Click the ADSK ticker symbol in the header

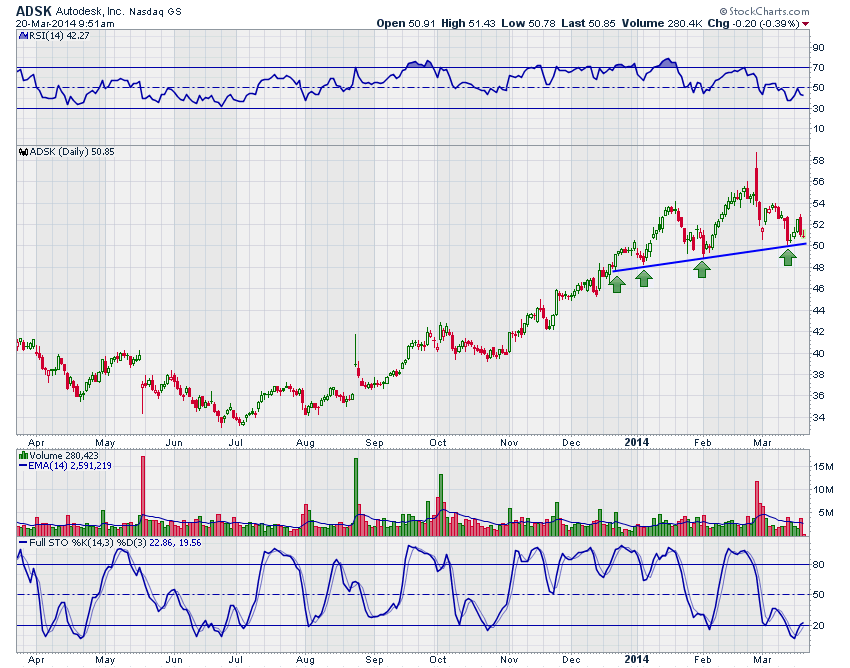pos(34,11)
